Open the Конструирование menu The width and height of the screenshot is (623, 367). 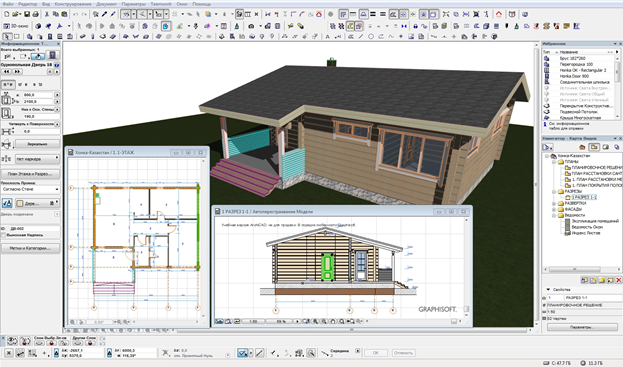pos(73,4)
